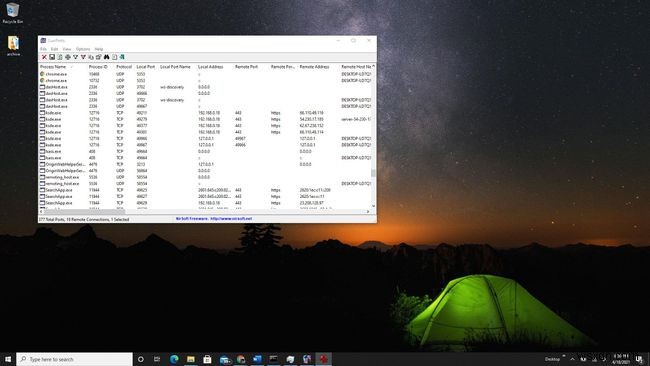The height and width of the screenshot is (366, 650).
Task: Click the floppy disk save icon in toolbar
Action: click(x=52, y=57)
